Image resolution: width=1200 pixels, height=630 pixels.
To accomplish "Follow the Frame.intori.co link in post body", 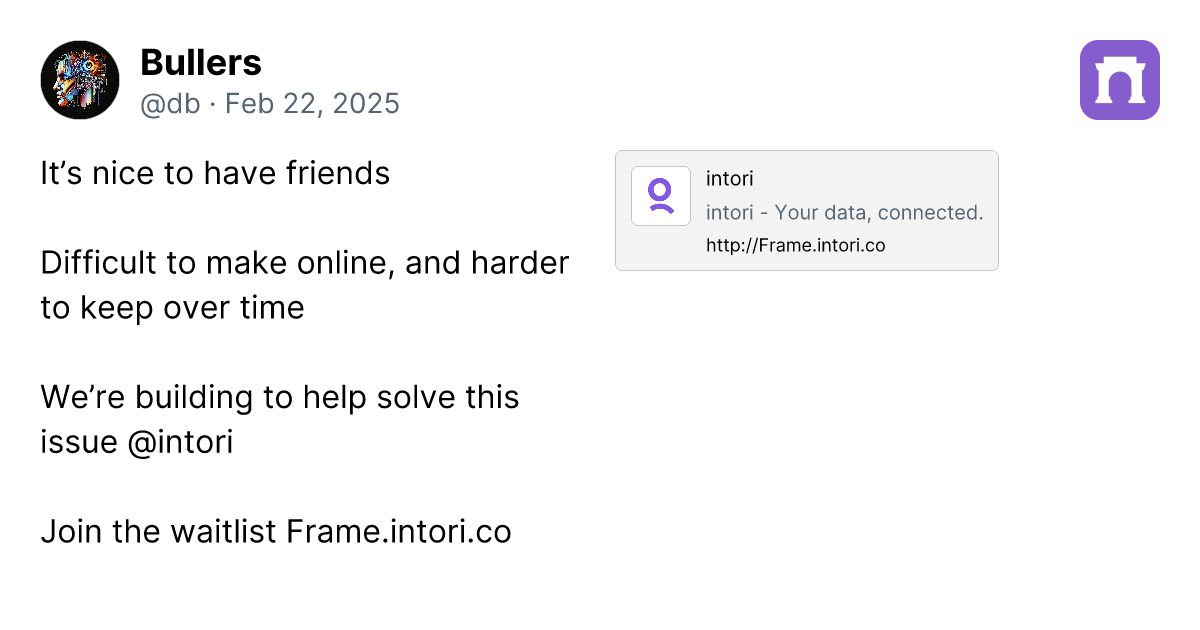I will pos(399,531).
